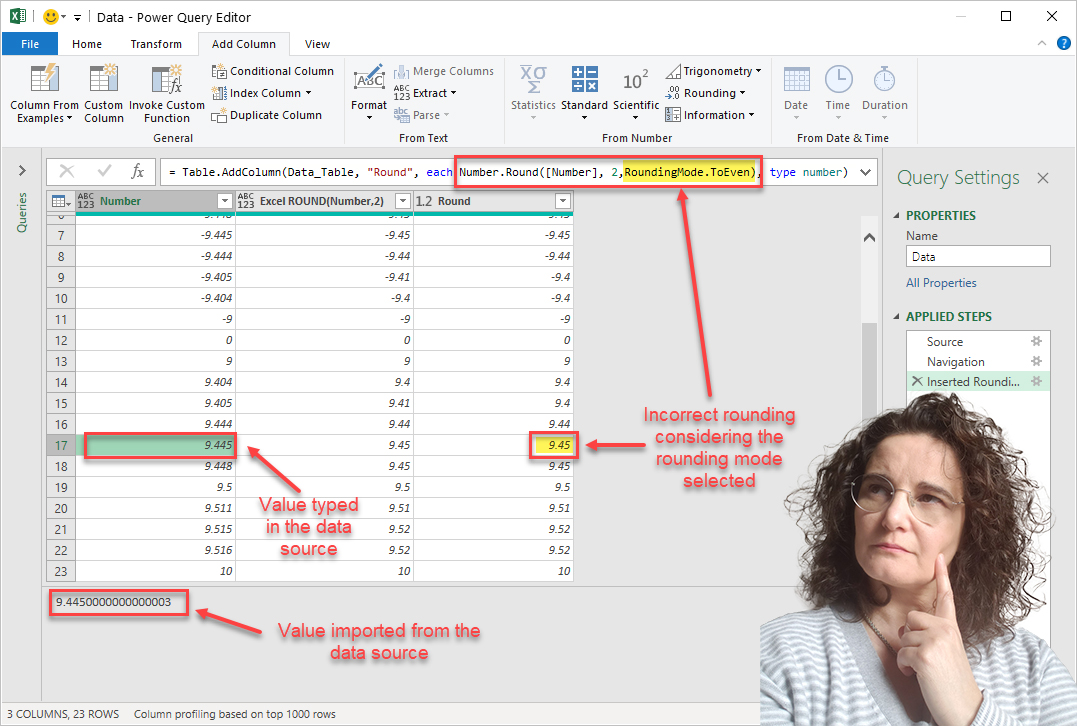Open Custom Column dialog
This screenshot has width=1077, height=726.
[x=104, y=94]
